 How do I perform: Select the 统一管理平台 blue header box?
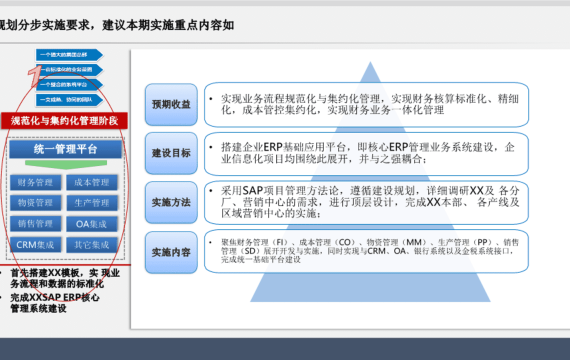coord(65,149)
